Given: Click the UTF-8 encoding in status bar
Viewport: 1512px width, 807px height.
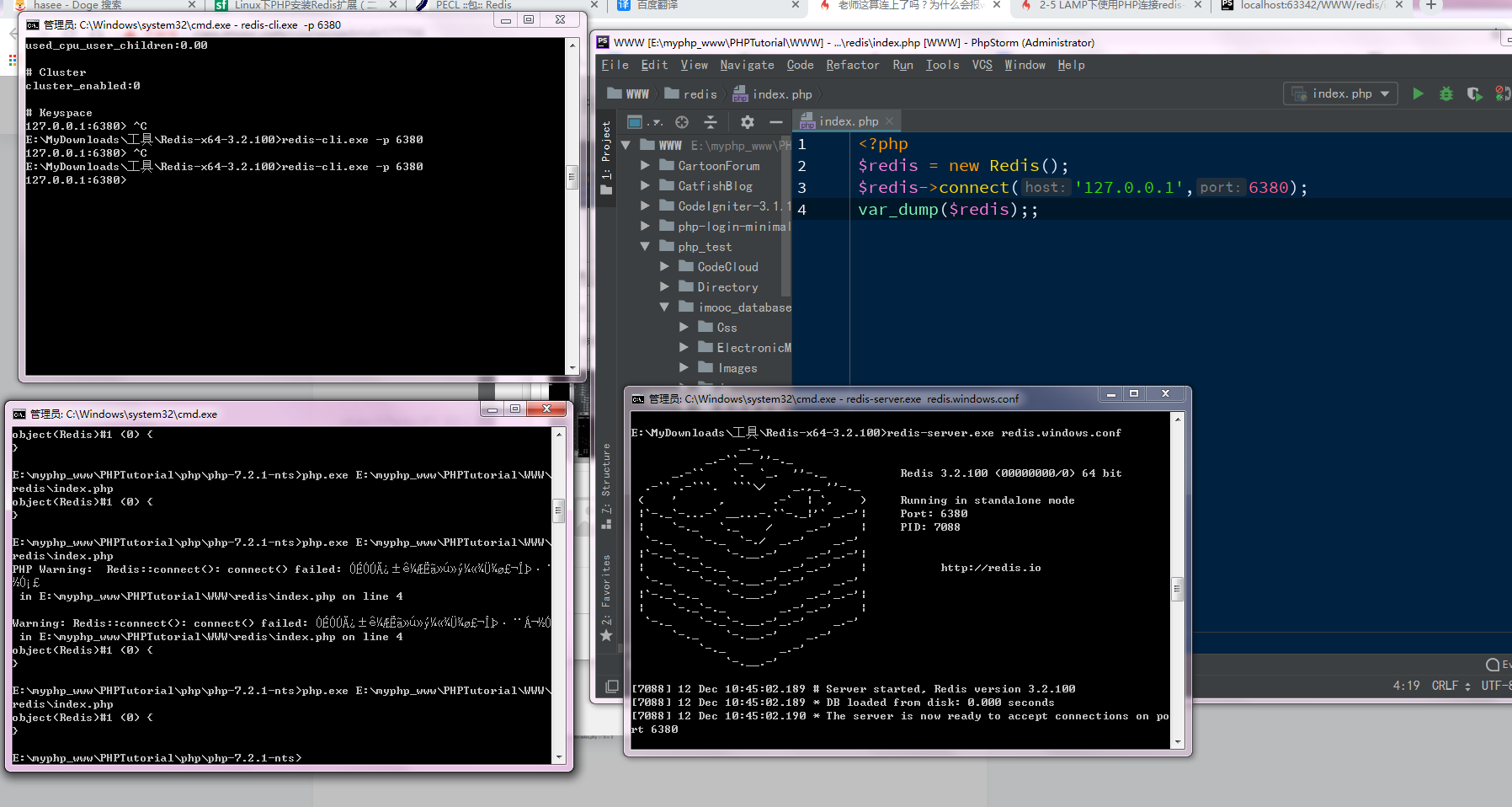Looking at the screenshot, I should pyautogui.click(x=1496, y=686).
